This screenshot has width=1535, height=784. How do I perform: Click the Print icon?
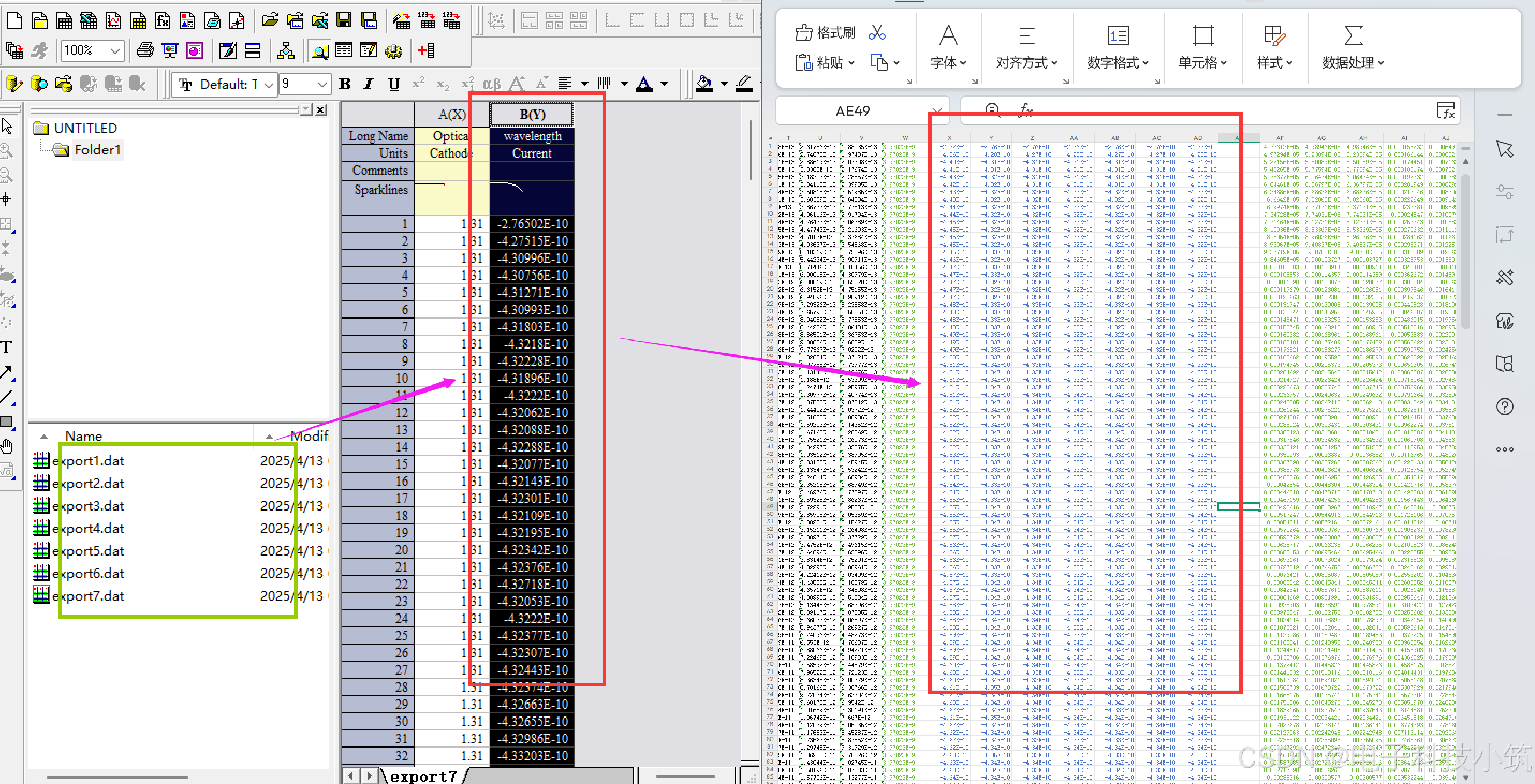click(145, 50)
